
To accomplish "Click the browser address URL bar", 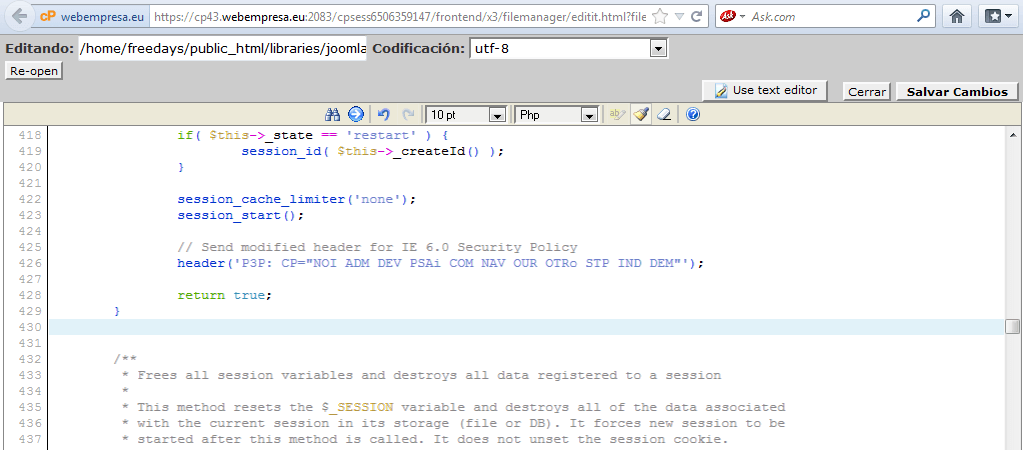I will coord(398,17).
